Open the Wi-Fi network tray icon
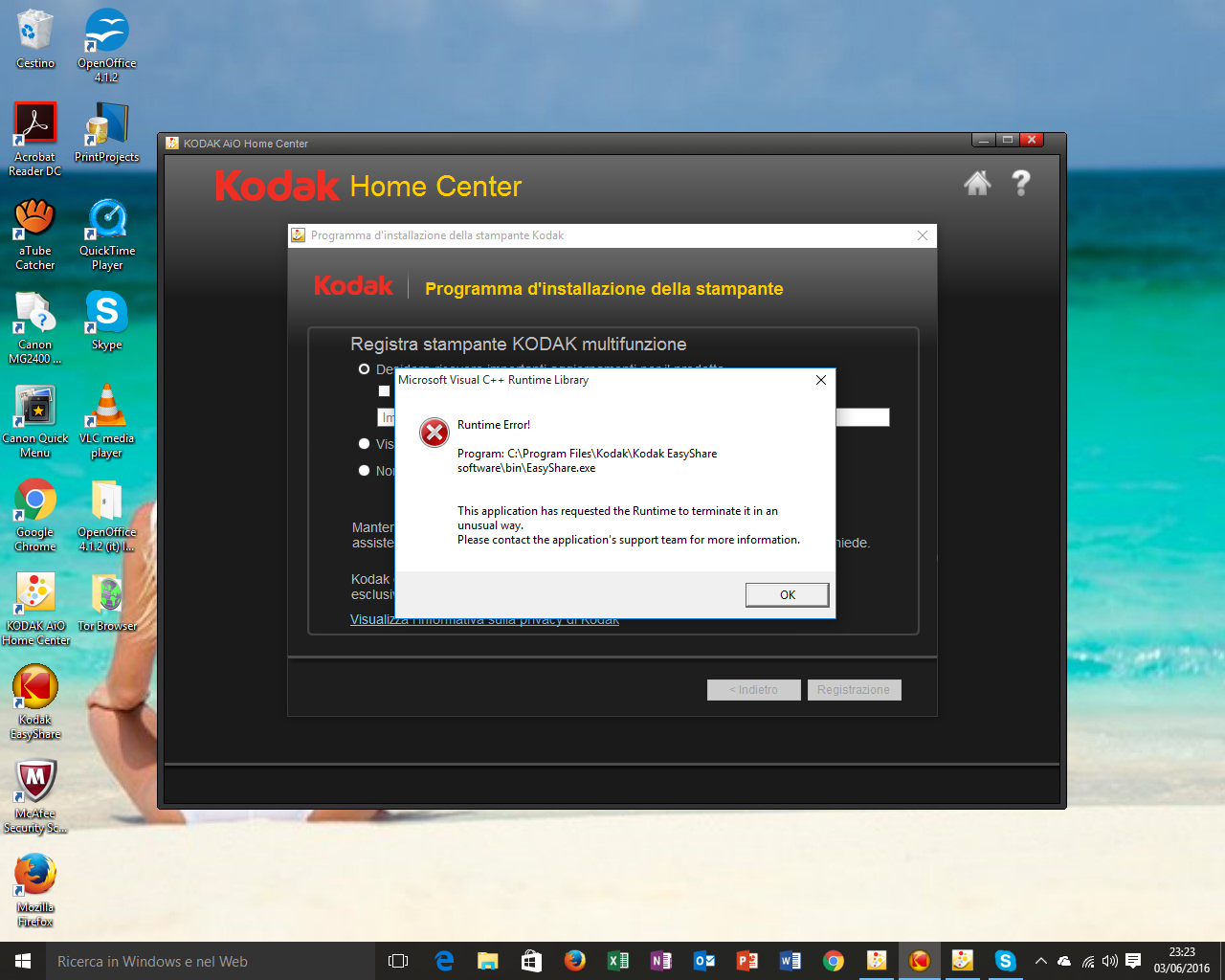The height and width of the screenshot is (980, 1225). pos(1088,961)
